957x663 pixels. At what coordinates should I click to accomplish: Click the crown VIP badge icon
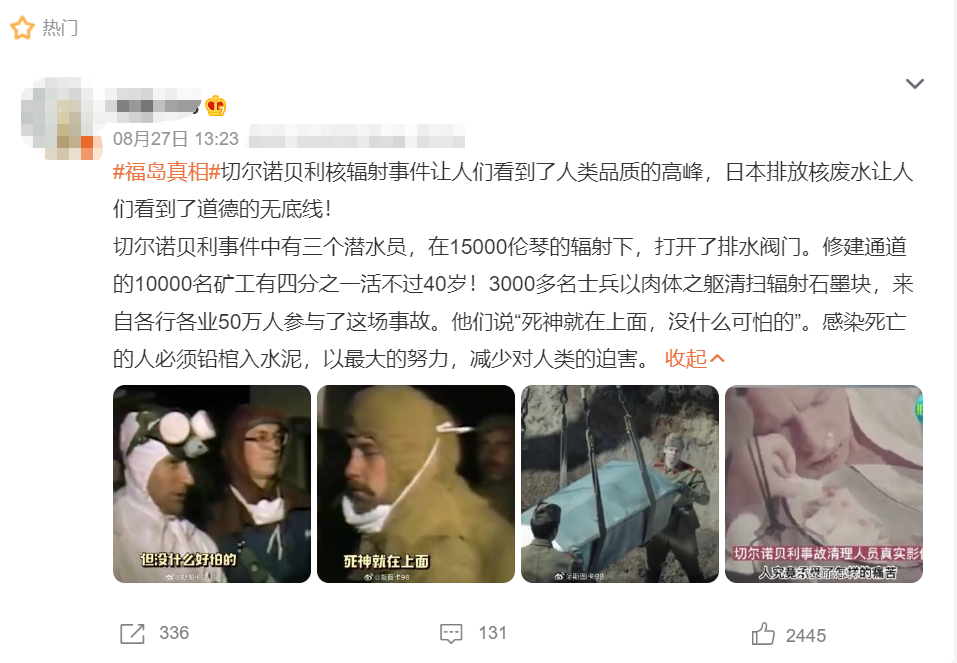(x=215, y=106)
